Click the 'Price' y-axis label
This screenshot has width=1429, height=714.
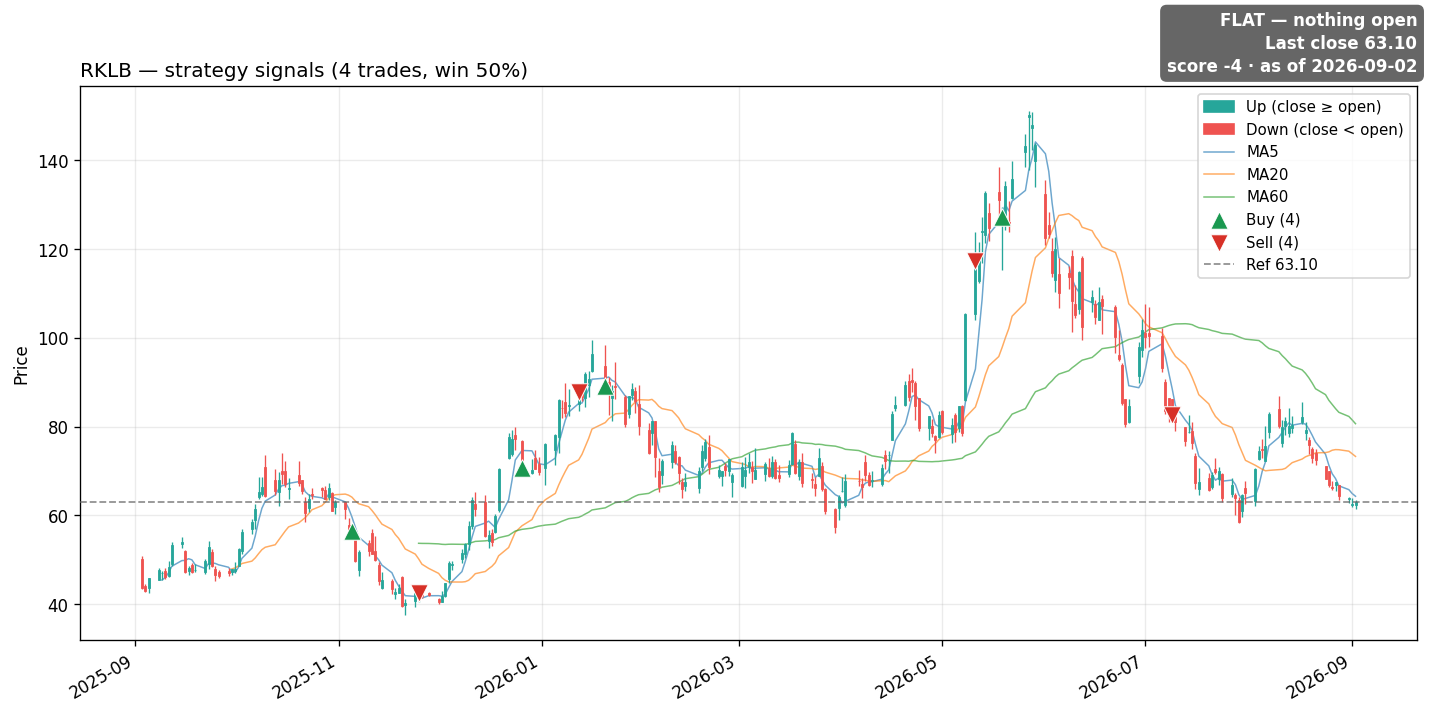tap(21, 365)
